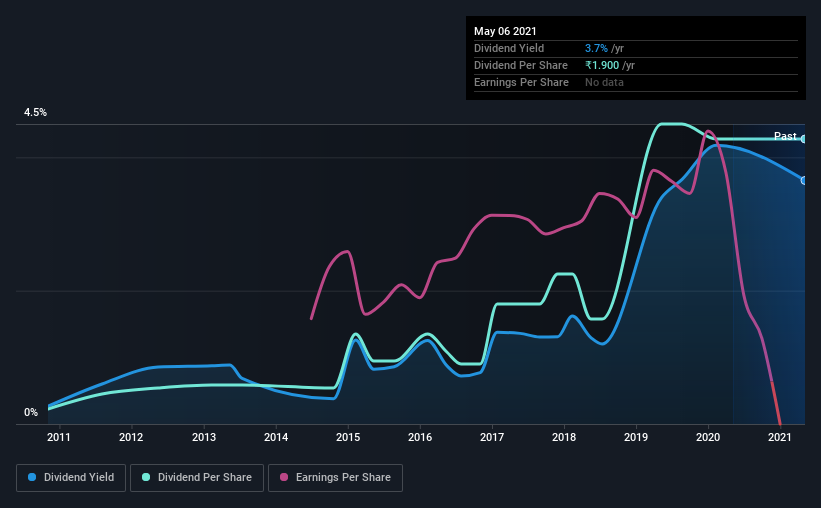The width and height of the screenshot is (821, 508).
Task: Click the pink Earnings Per Share legend dot
Action: click(284, 477)
